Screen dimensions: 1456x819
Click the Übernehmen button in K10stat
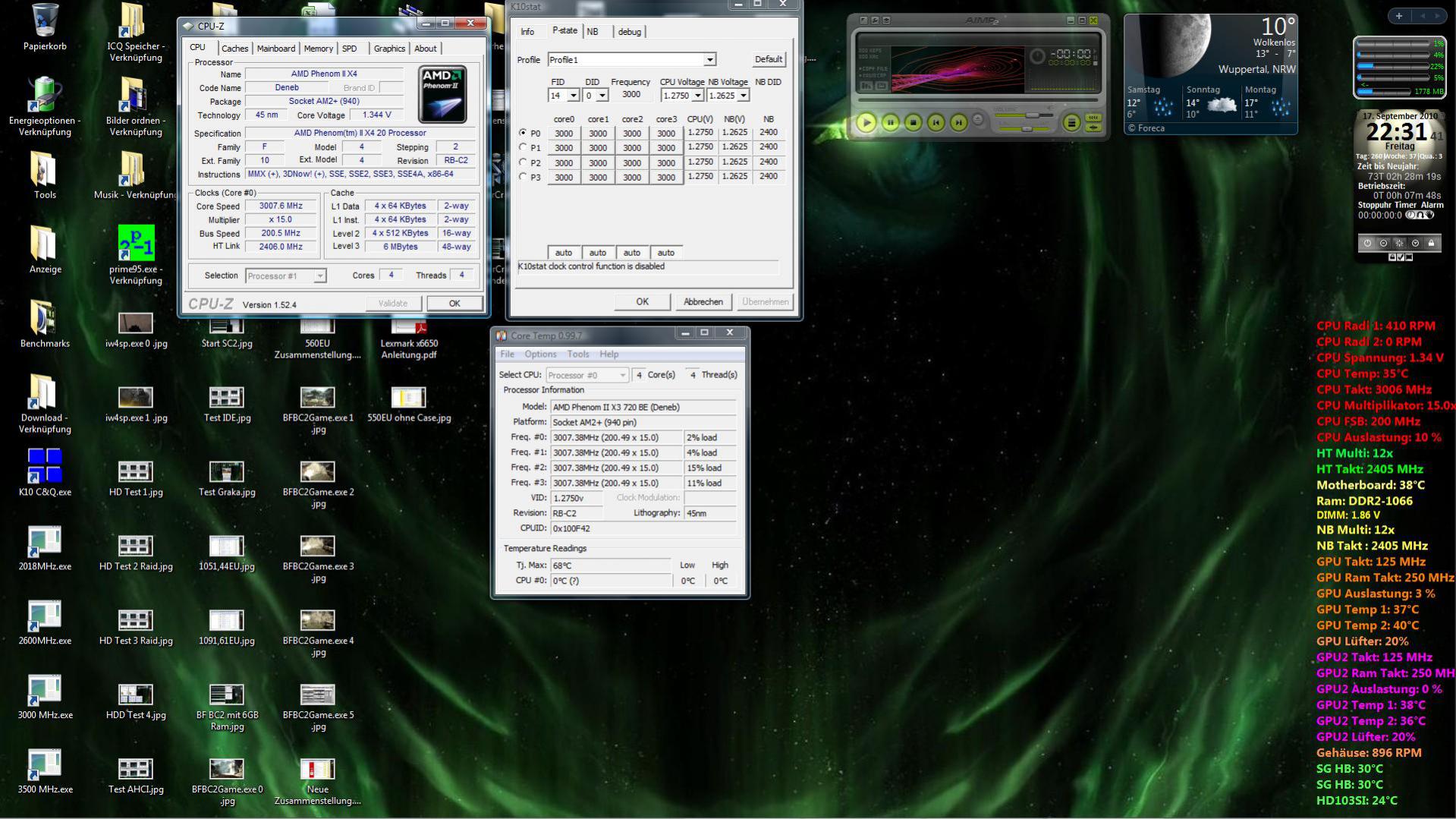766,302
